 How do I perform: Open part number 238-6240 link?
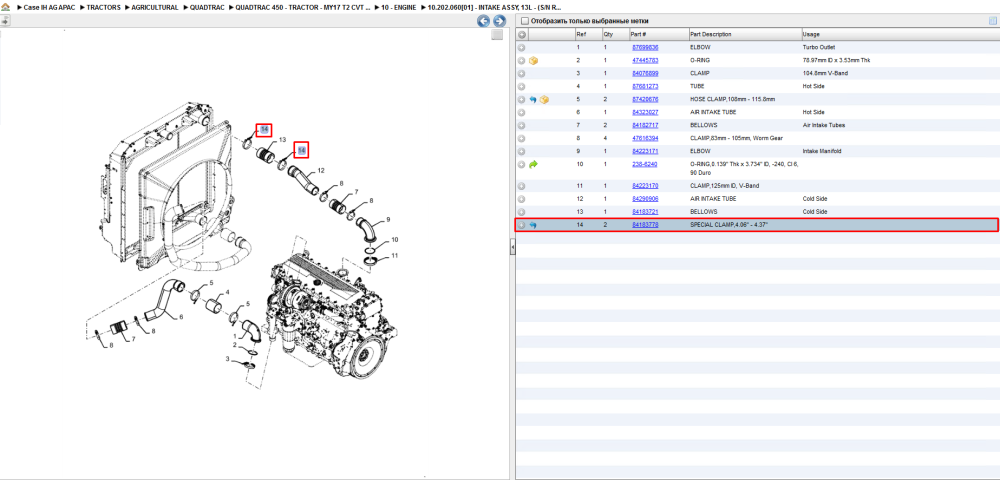pyautogui.click(x=644, y=164)
